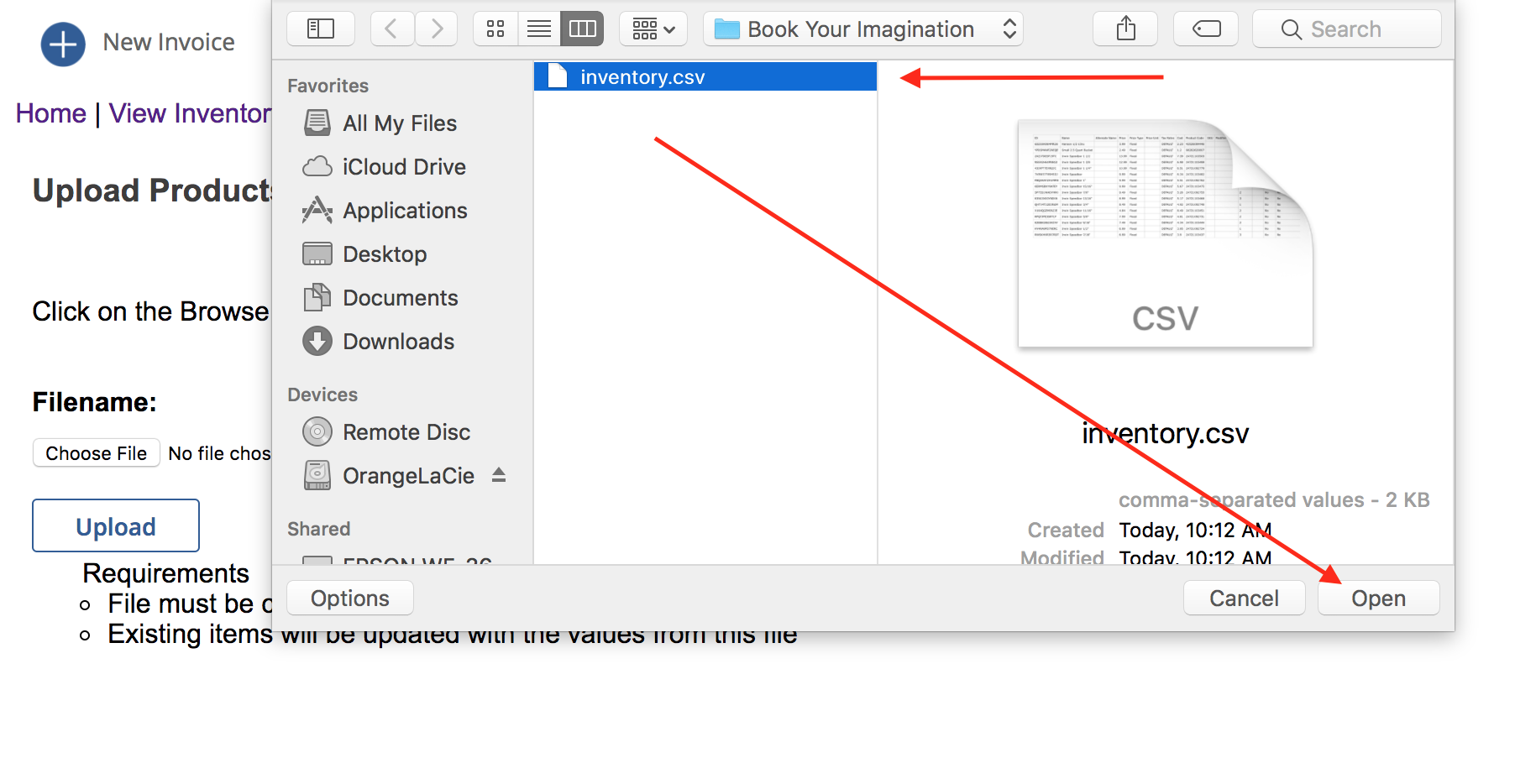The image size is (1515, 784).
Task: Switch to icon grid view
Action: pyautogui.click(x=495, y=29)
